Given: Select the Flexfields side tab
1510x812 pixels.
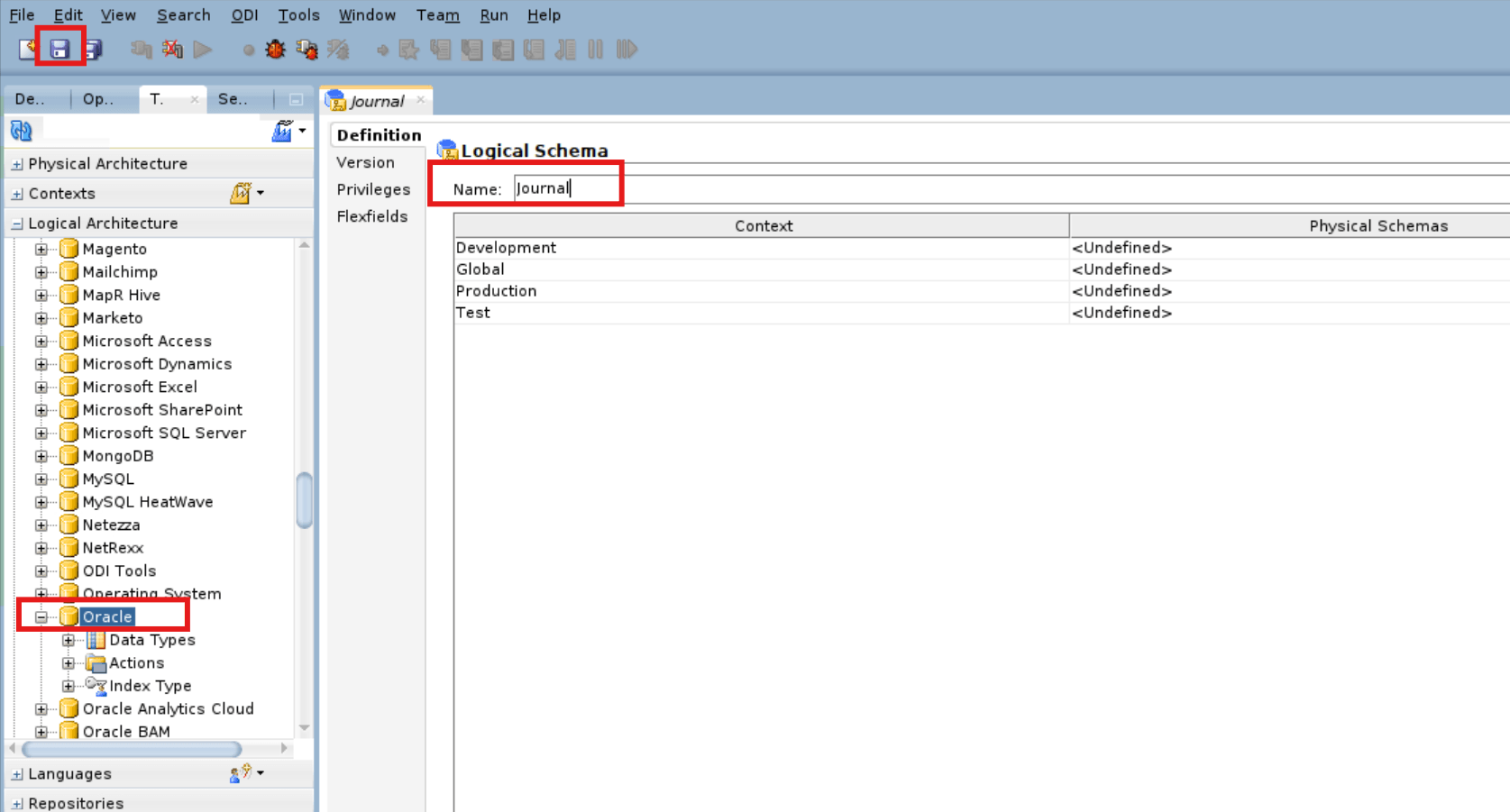Looking at the screenshot, I should click(x=372, y=216).
